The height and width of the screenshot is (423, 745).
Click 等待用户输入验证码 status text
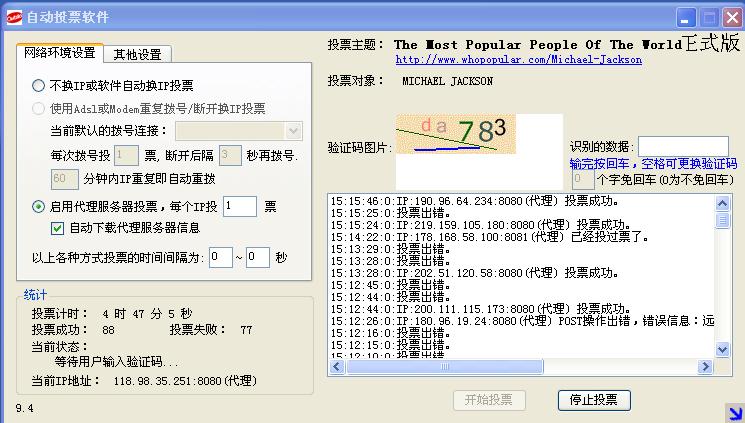point(116,362)
